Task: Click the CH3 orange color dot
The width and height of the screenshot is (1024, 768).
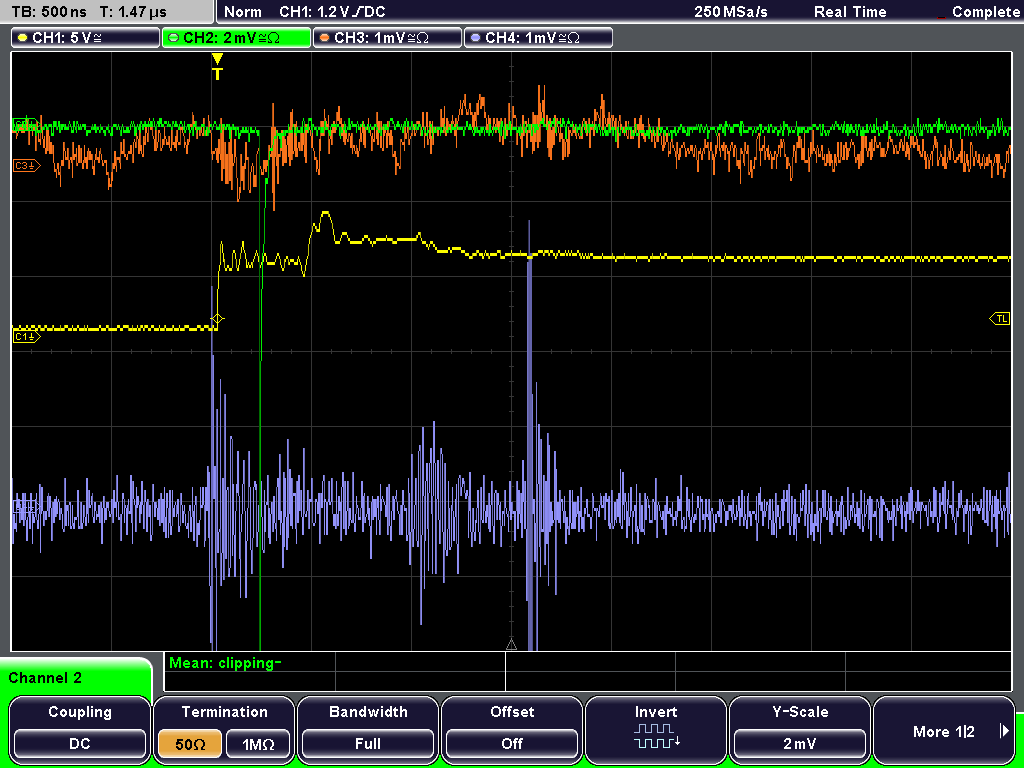Action: [325, 38]
